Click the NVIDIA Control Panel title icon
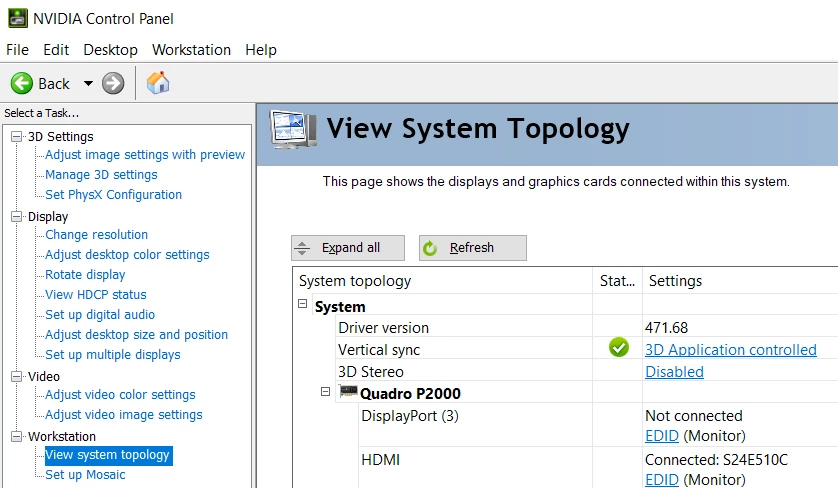This screenshot has width=838, height=488. [18, 18]
